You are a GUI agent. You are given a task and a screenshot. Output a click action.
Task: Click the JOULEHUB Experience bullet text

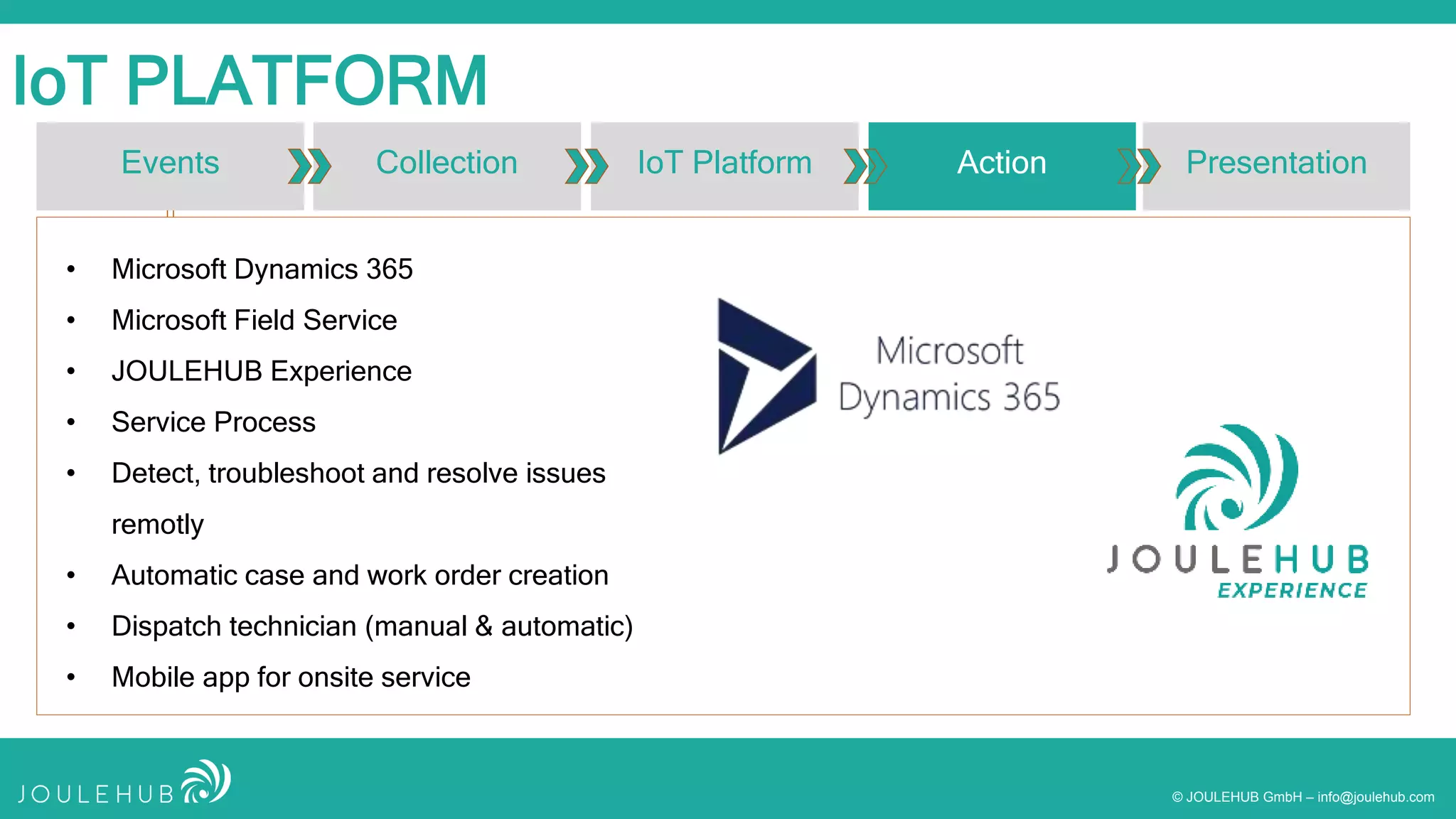coord(262,371)
